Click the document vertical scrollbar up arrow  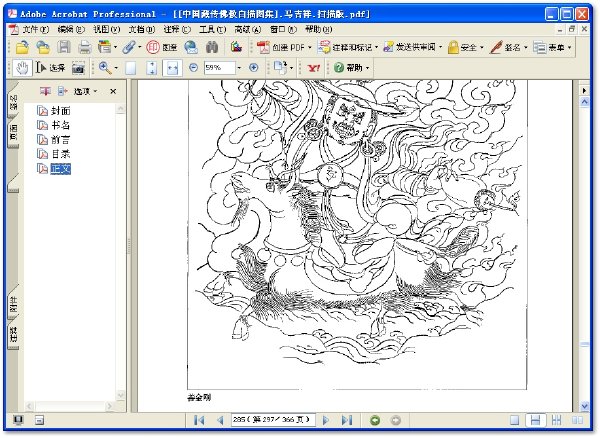click(x=584, y=102)
